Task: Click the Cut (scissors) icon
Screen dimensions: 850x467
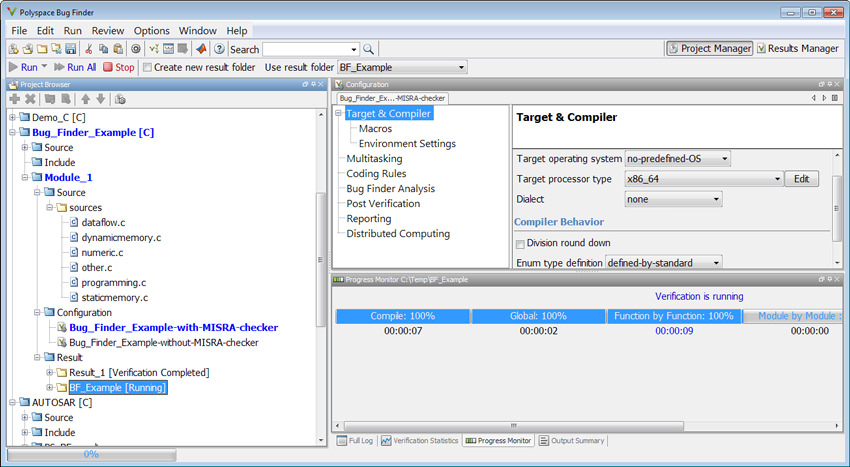Action: click(89, 49)
